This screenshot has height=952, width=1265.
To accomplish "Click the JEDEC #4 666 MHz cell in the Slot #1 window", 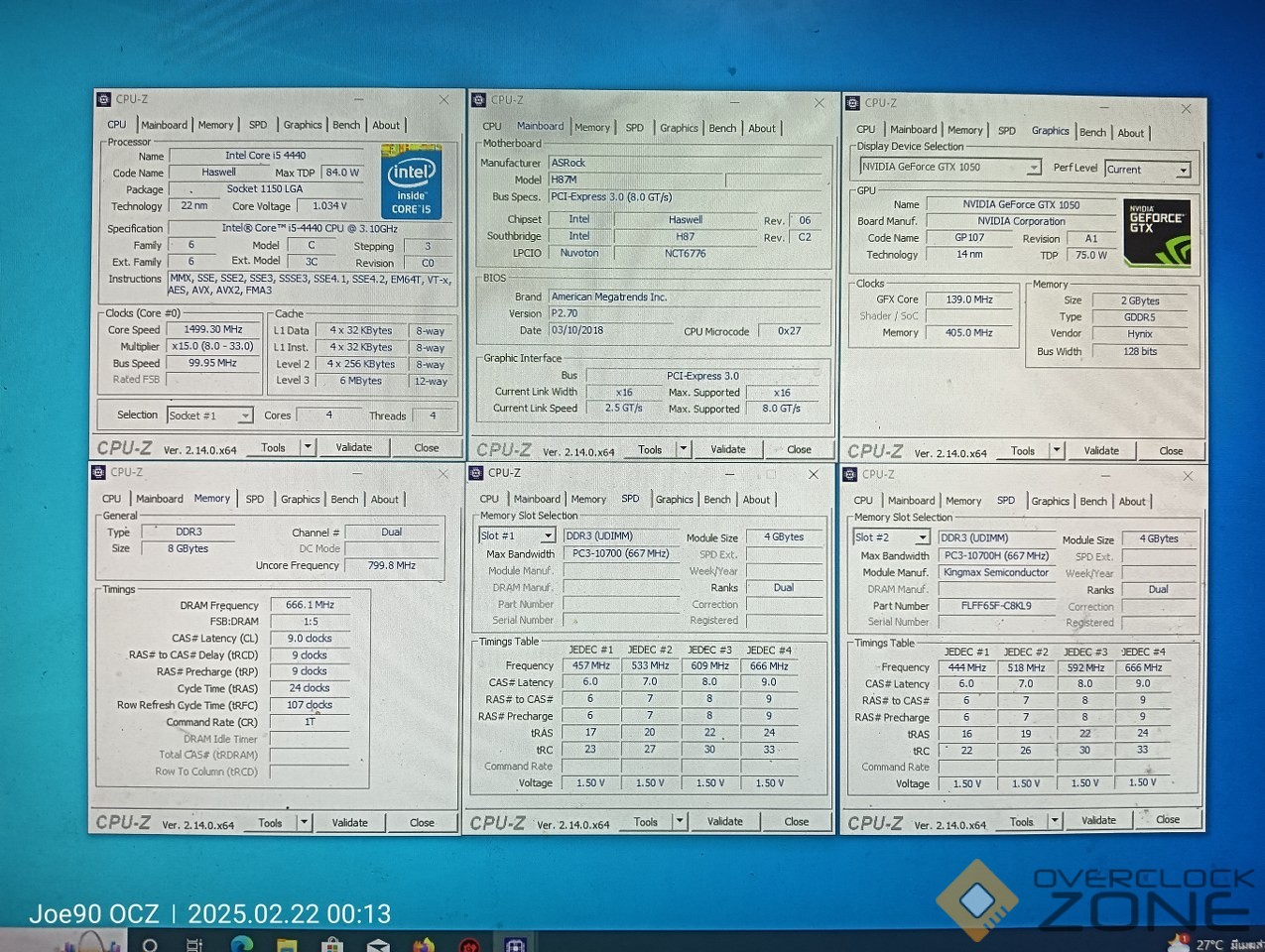I will coord(769,665).
